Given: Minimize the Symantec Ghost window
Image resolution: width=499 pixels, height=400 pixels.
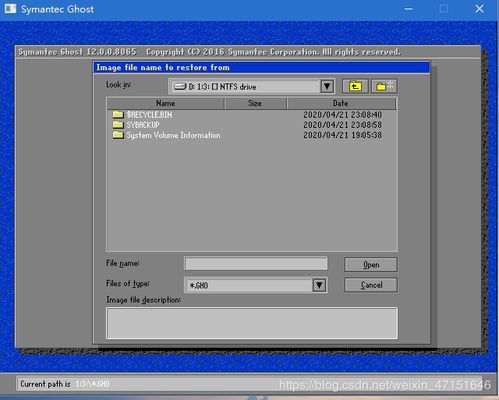Looking at the screenshot, I should point(409,9).
